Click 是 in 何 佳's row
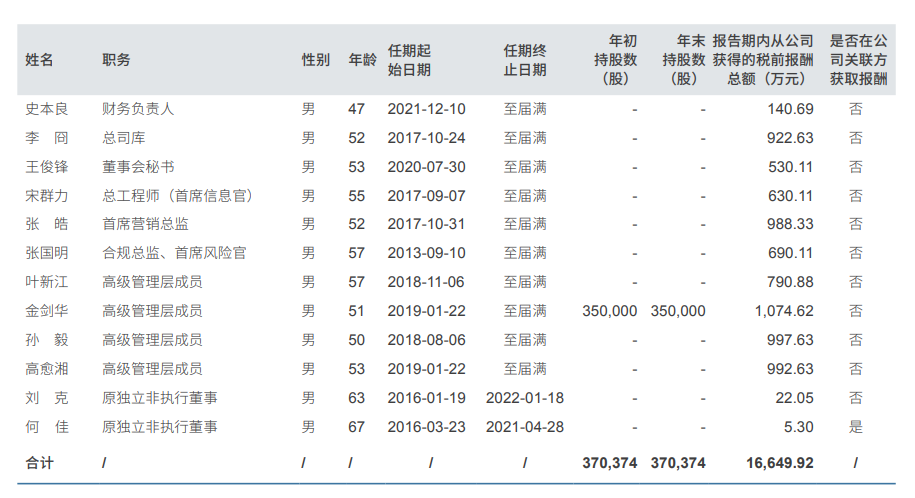This screenshot has height=498, width=915. point(855,427)
